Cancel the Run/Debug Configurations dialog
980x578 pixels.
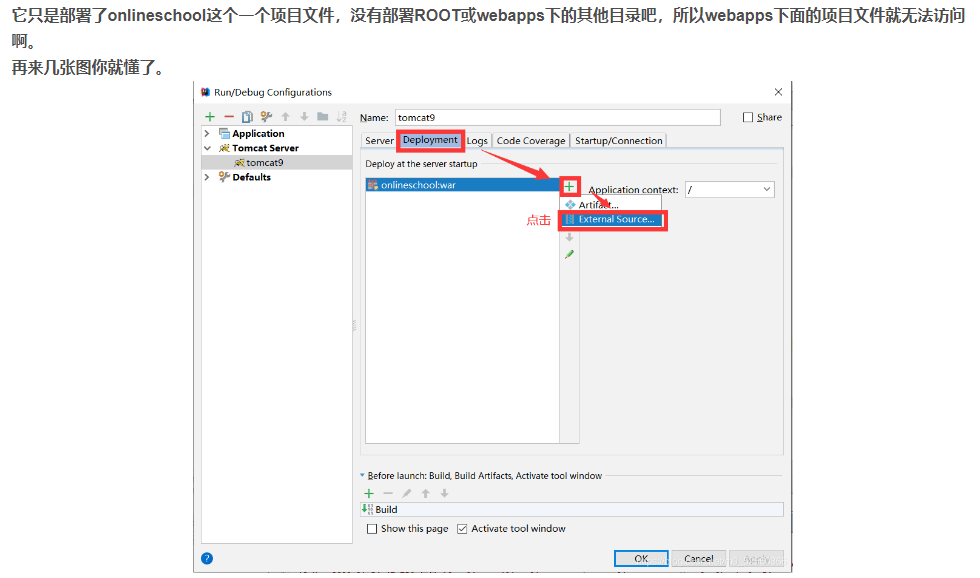pos(698,558)
